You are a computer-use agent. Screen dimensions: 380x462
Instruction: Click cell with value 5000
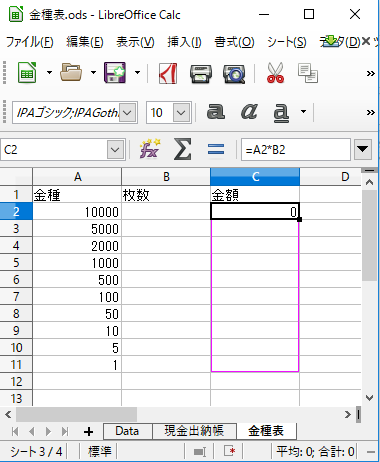[x=77, y=229]
